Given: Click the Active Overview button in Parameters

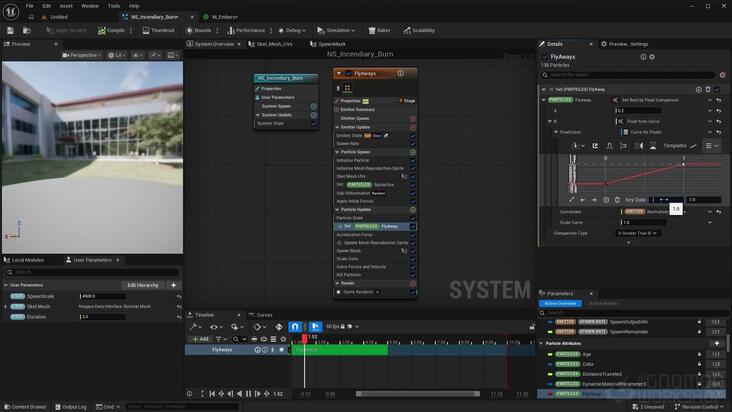Looking at the screenshot, I should tap(560, 304).
